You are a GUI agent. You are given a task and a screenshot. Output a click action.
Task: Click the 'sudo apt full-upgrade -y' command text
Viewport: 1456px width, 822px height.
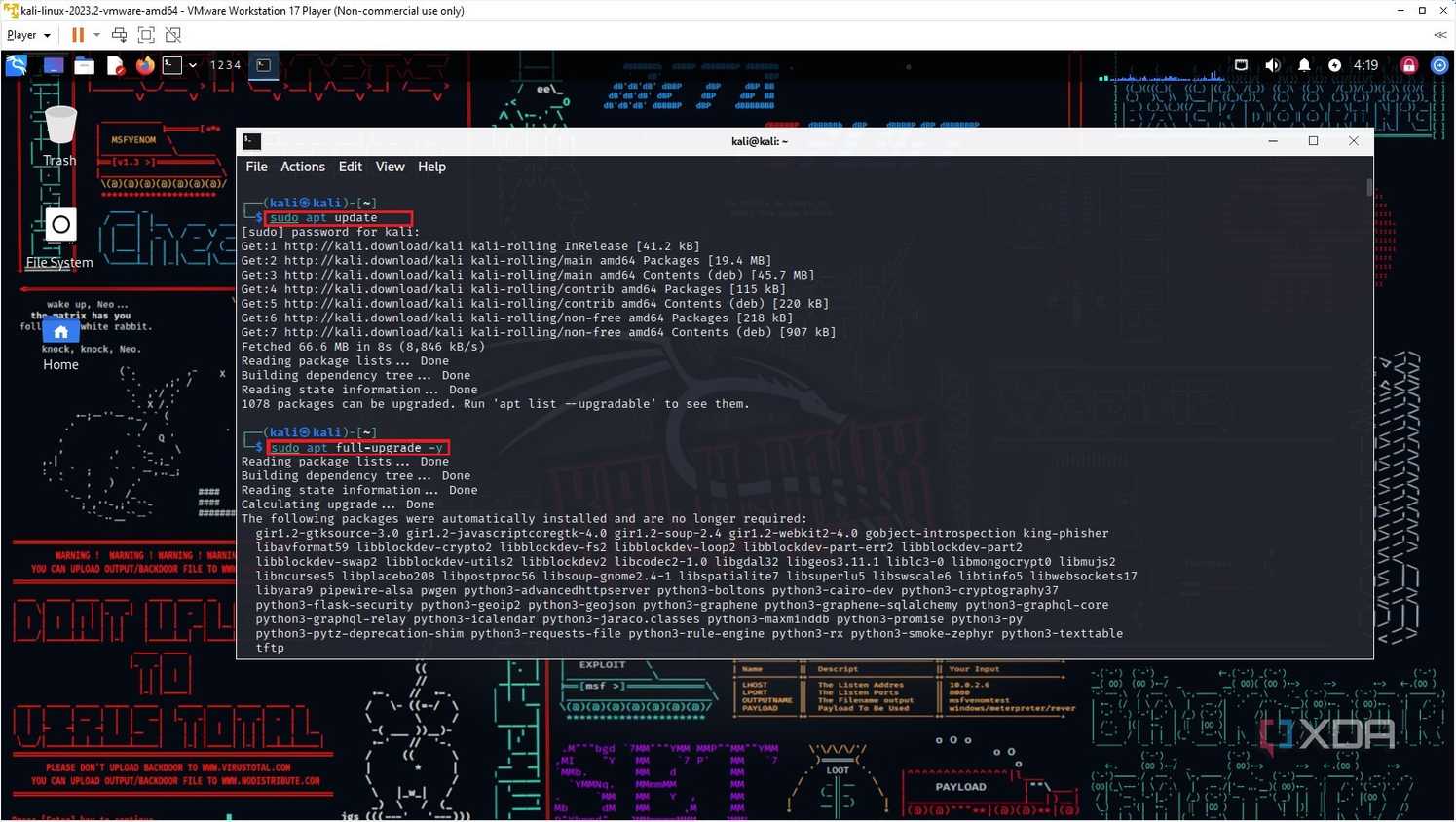coord(355,448)
